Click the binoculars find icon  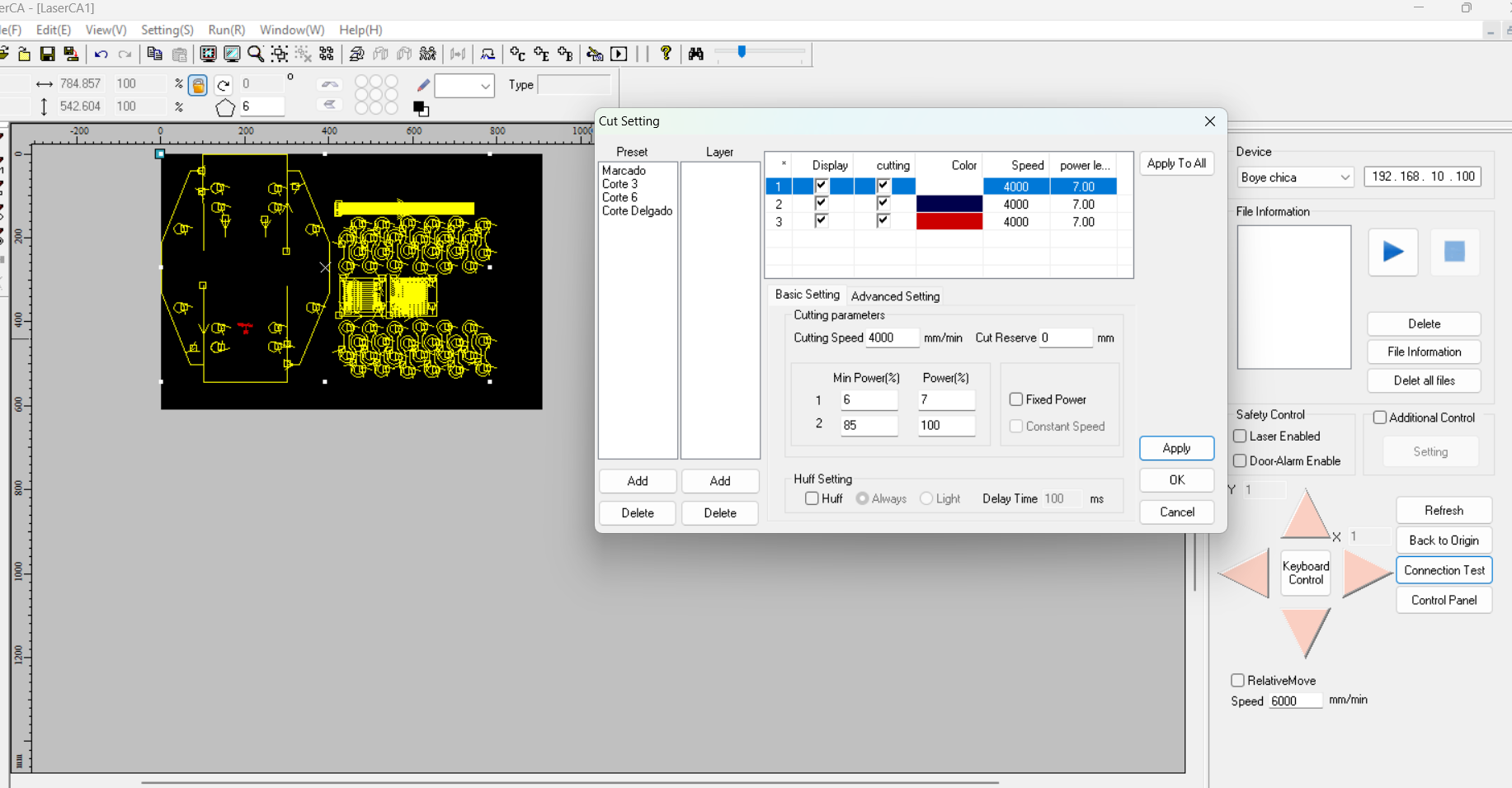pyautogui.click(x=696, y=54)
